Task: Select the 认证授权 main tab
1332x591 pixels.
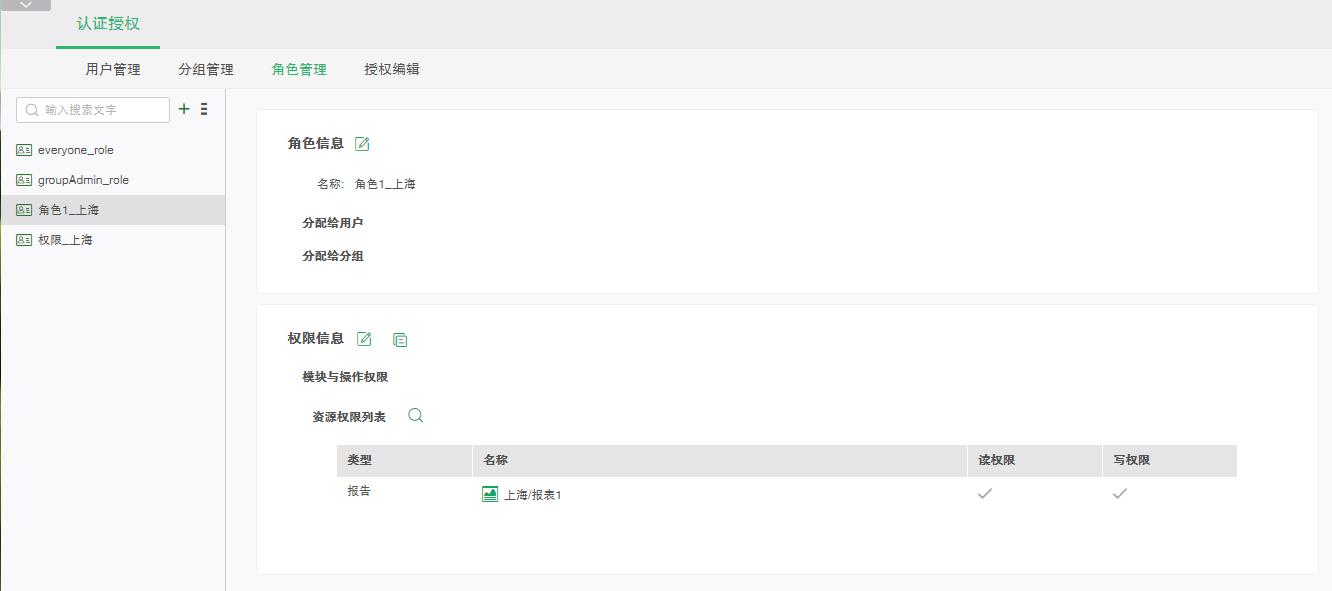Action: point(108,24)
